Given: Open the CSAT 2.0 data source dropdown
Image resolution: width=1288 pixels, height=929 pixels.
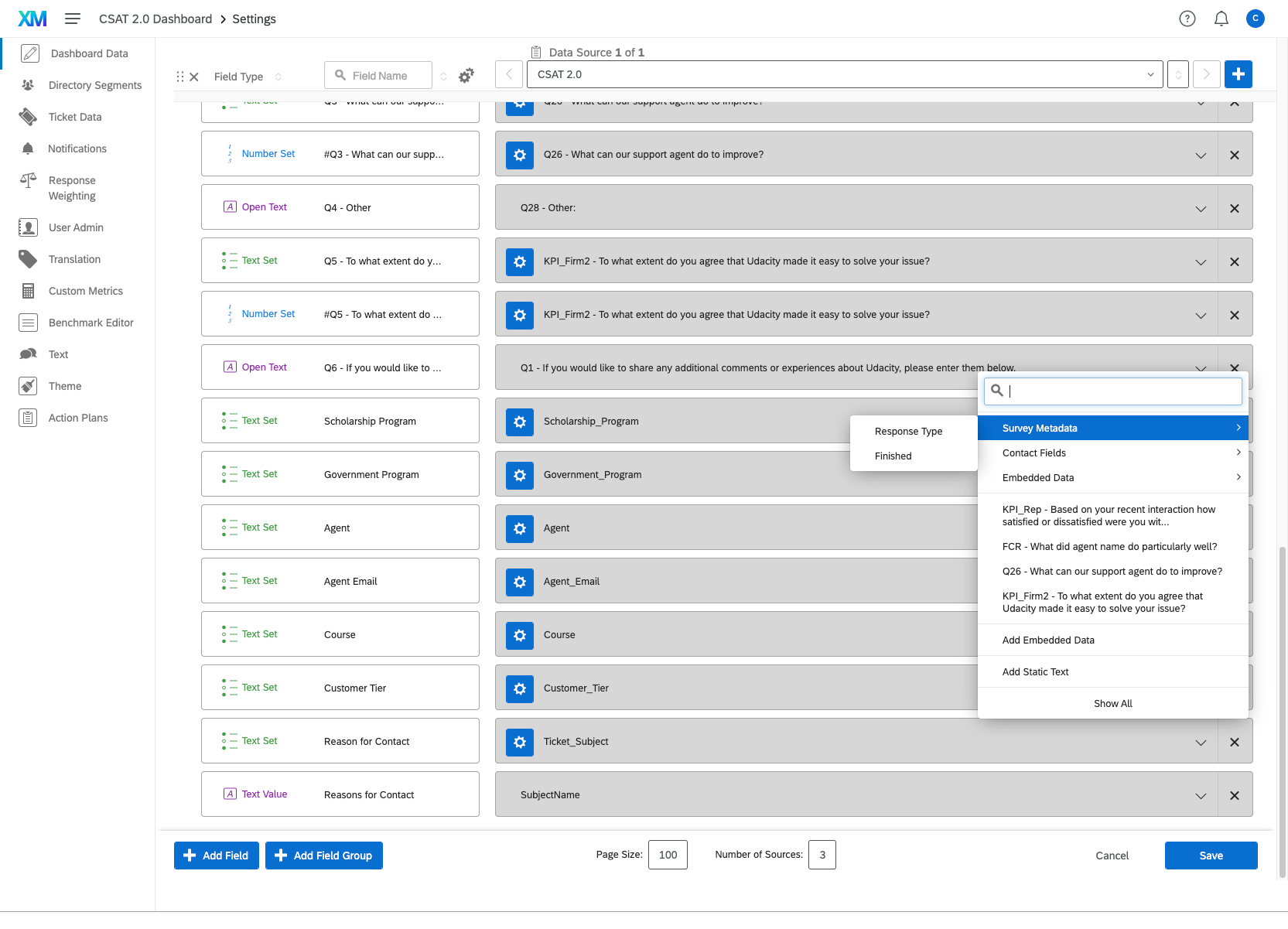Looking at the screenshot, I should coord(845,74).
